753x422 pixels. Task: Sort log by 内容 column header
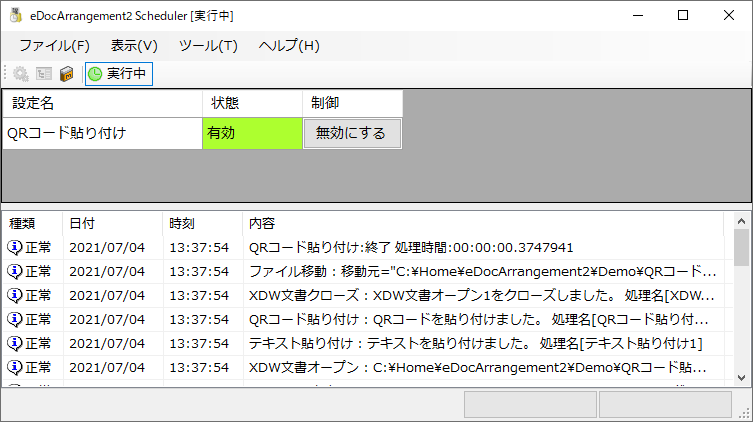[x=483, y=224]
